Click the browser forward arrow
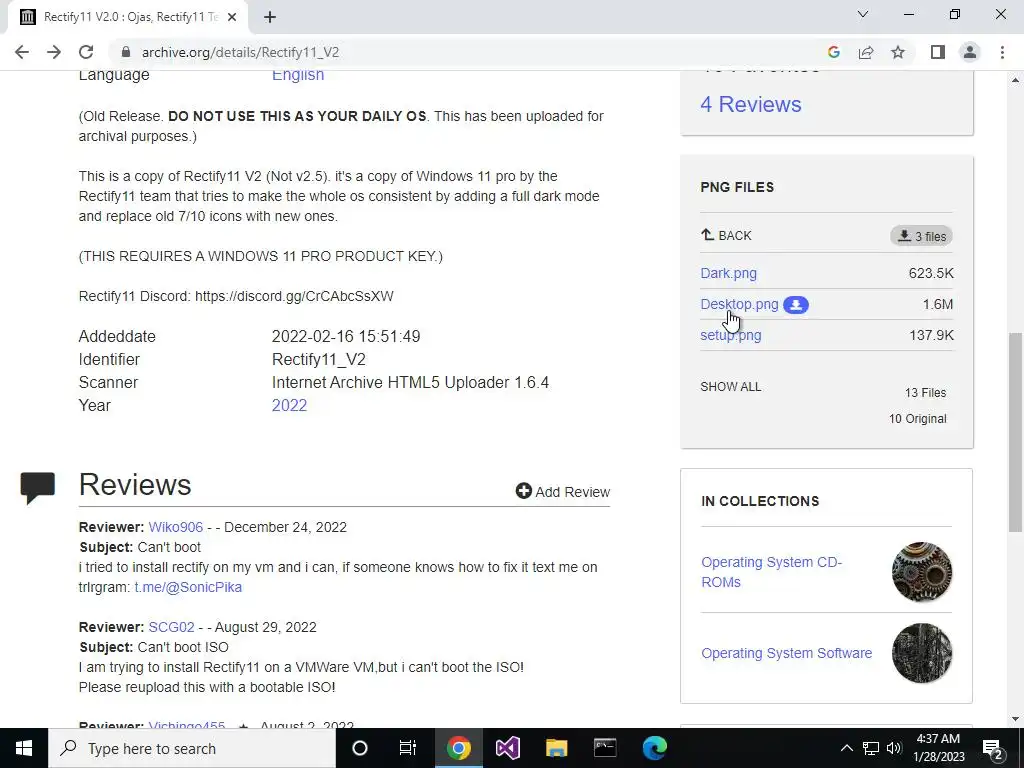Screen dimensions: 1024x768 pos(54,52)
